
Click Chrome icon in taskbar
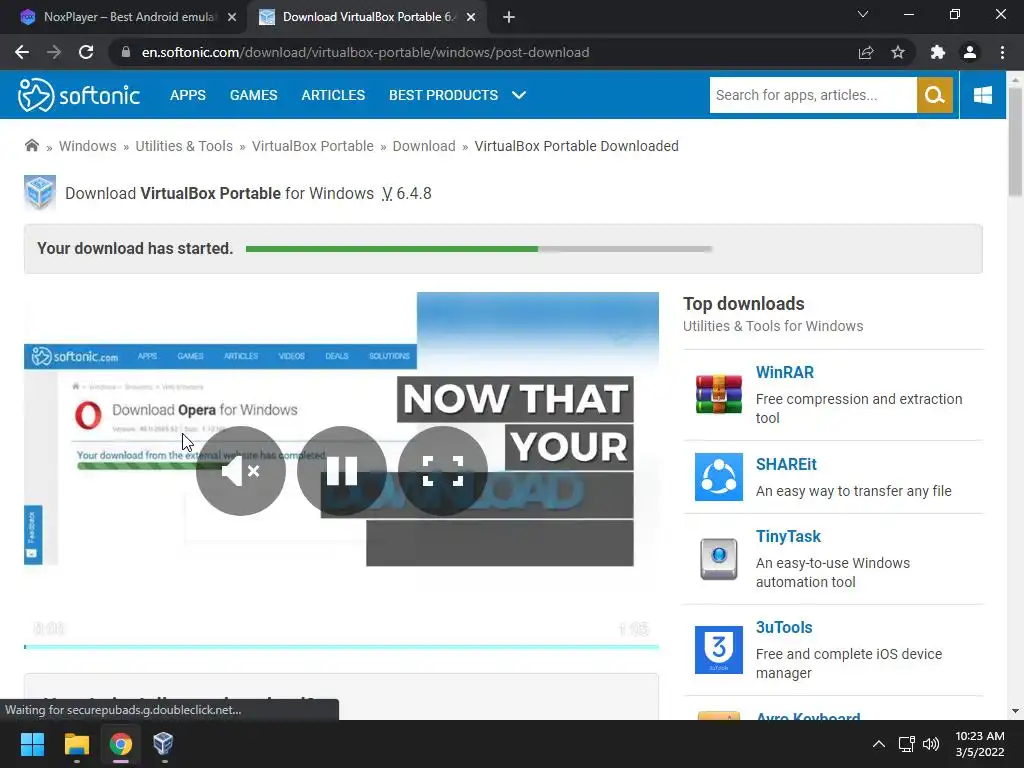coord(120,744)
